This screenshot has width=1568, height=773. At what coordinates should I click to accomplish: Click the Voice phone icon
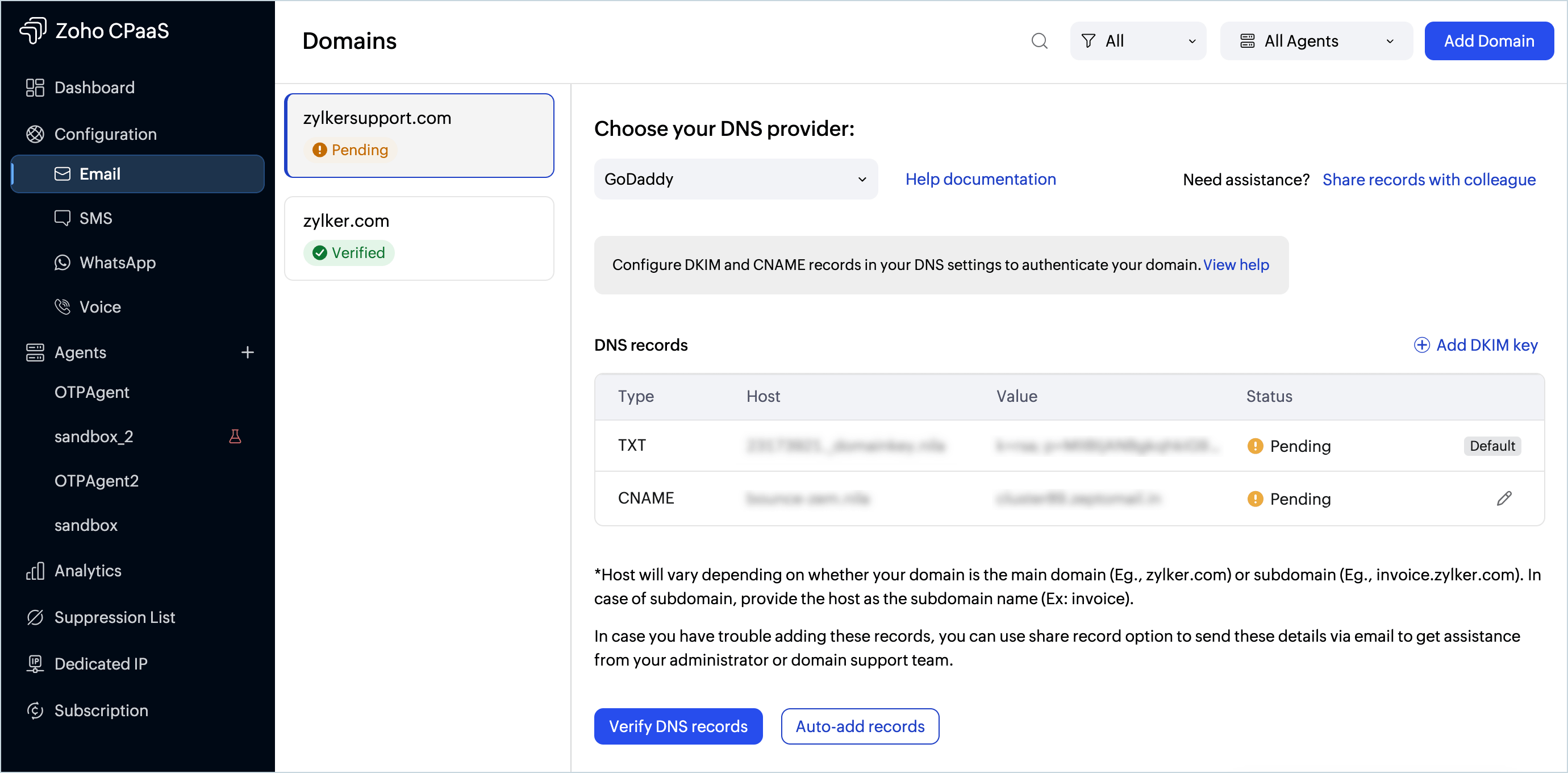click(62, 306)
